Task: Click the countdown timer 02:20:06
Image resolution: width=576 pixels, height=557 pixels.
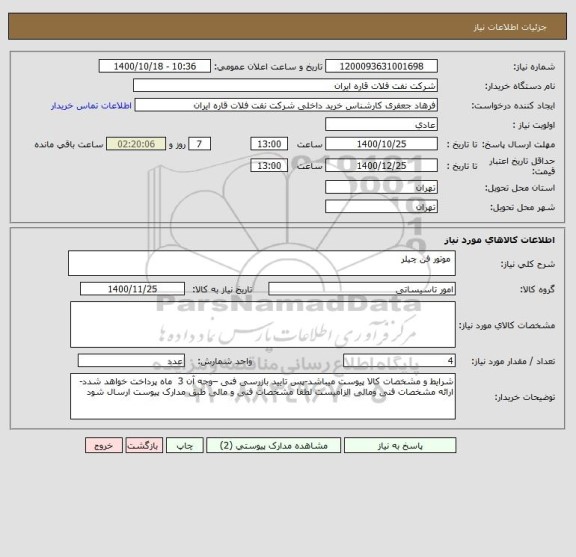Action: click(136, 144)
